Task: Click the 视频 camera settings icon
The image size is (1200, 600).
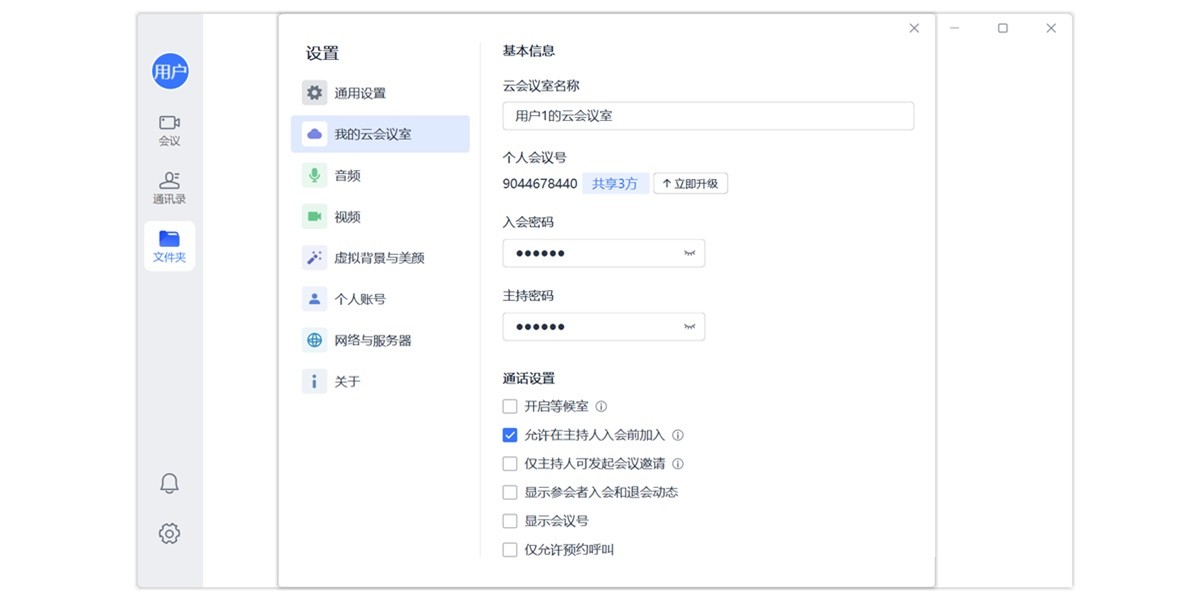Action: [313, 216]
